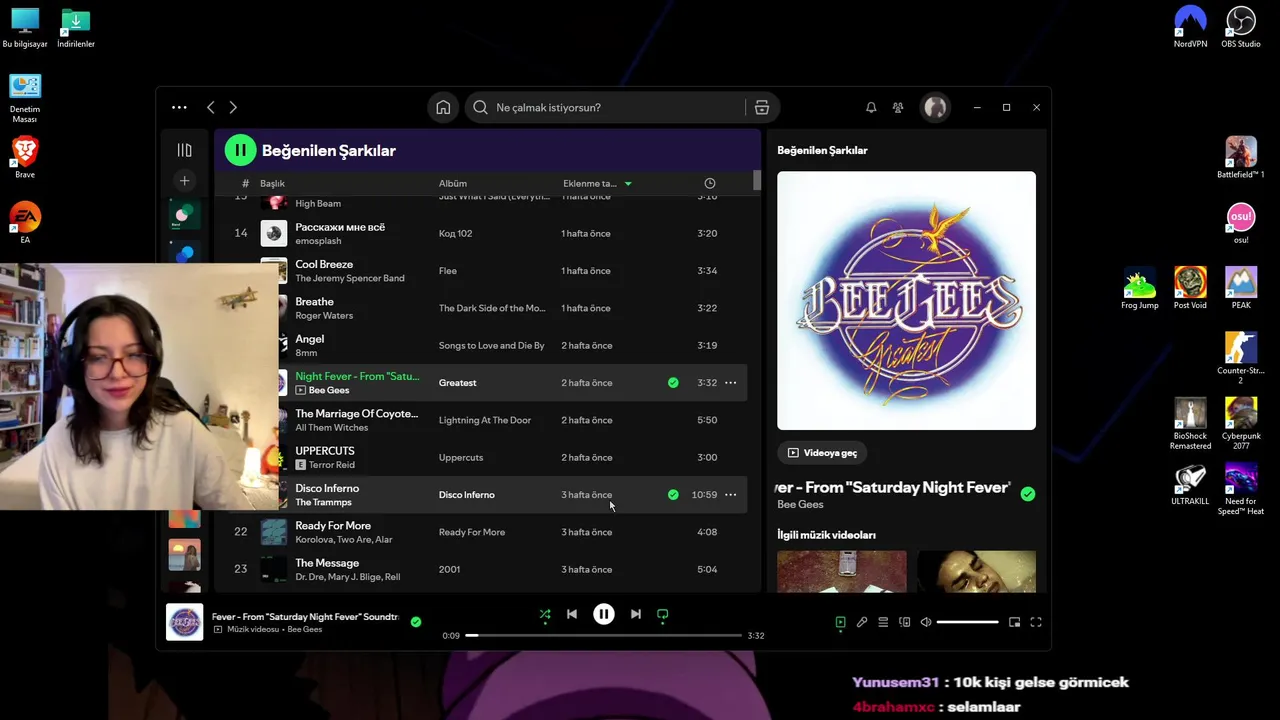Open the NordVPN desktop icon

point(1190,27)
